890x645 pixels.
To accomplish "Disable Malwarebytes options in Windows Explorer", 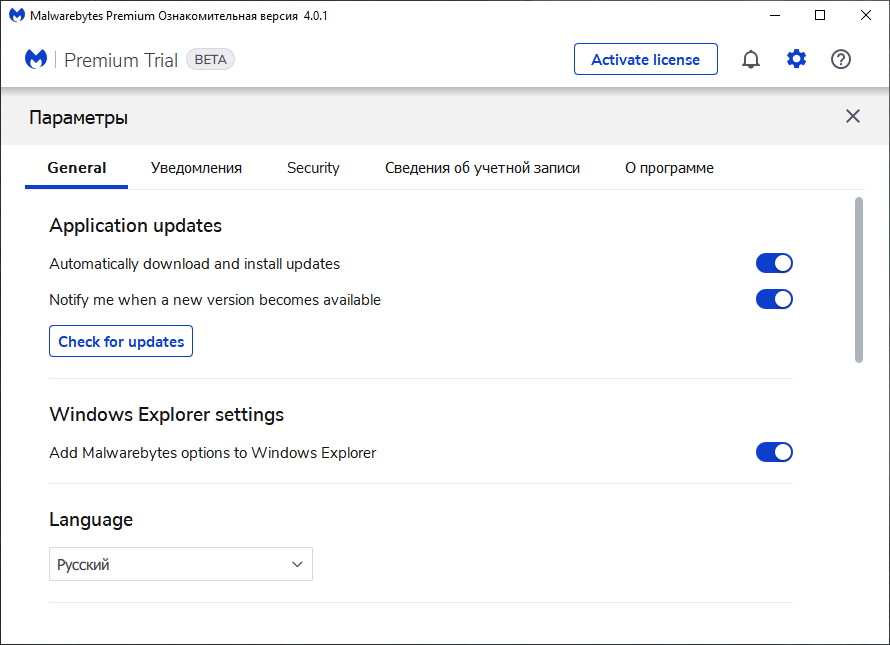I will [x=774, y=452].
